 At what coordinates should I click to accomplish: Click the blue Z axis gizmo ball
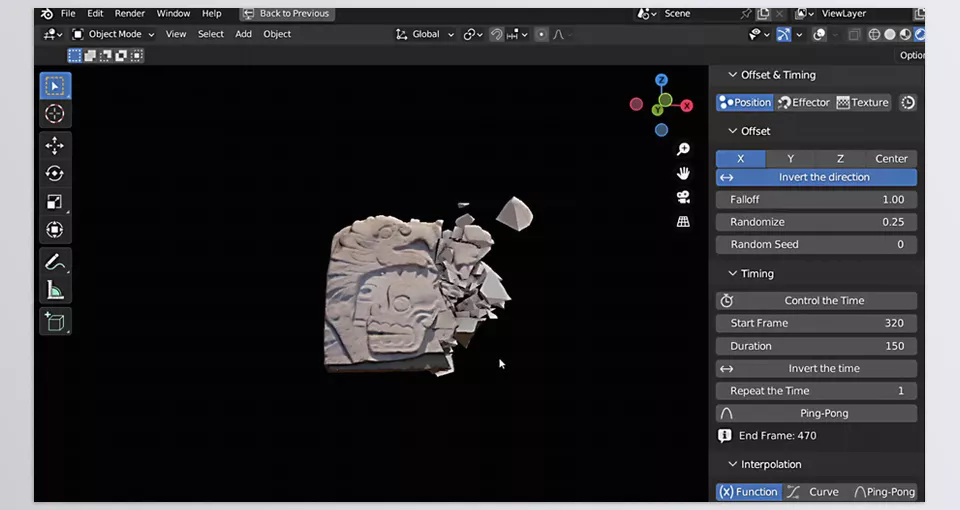pyautogui.click(x=661, y=80)
